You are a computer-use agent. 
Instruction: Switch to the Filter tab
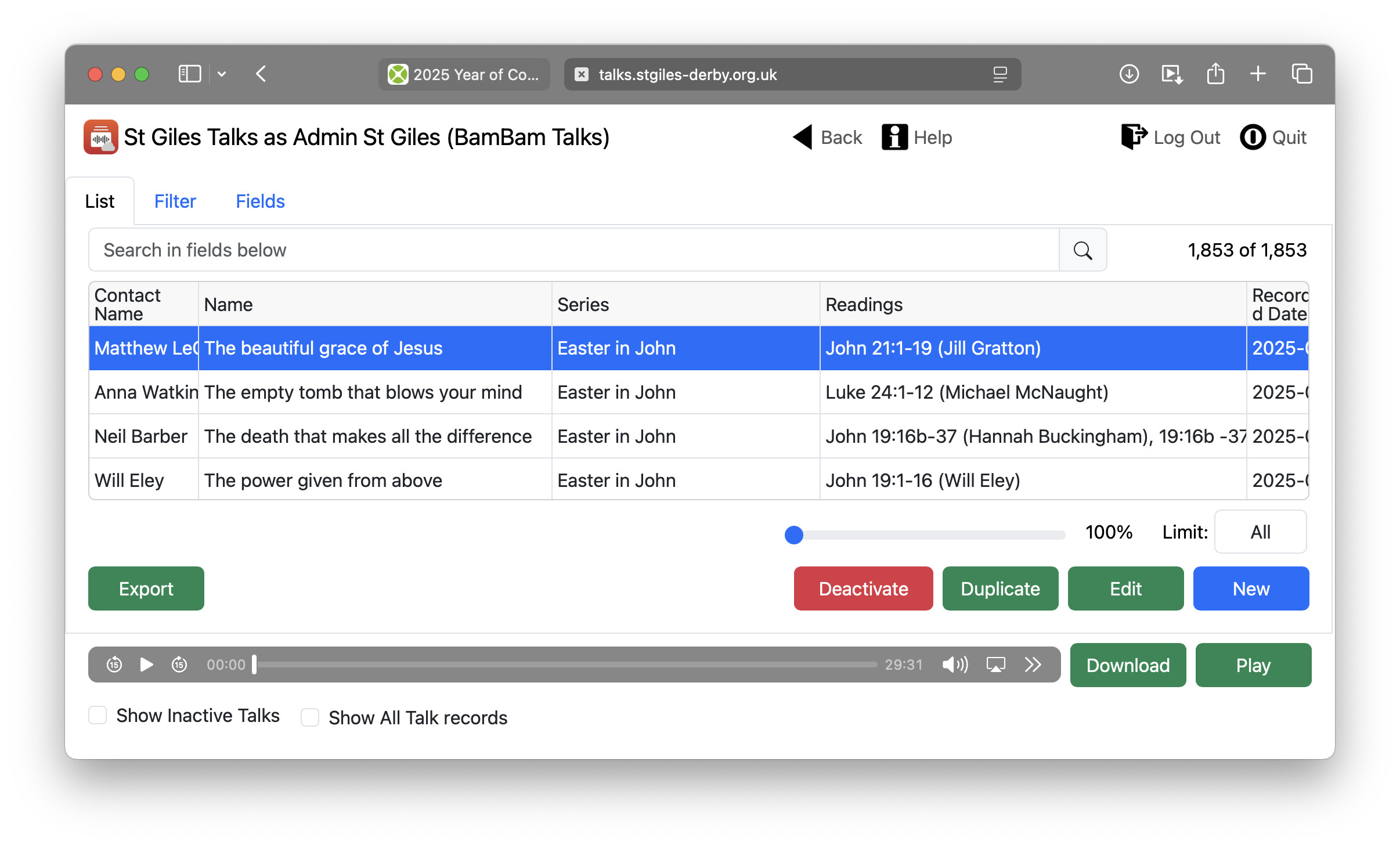pos(175,201)
